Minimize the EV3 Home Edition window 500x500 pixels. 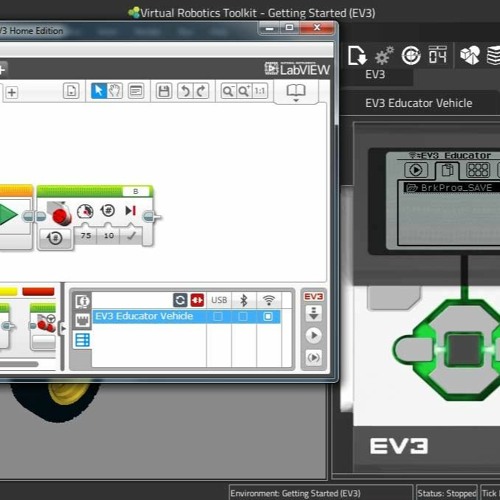point(270,28)
